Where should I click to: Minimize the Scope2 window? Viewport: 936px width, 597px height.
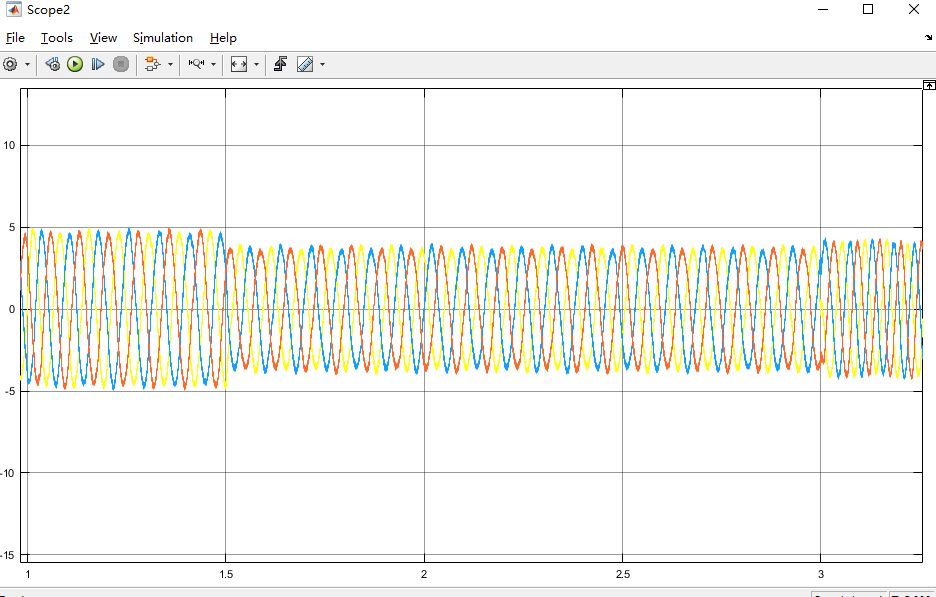pos(823,10)
